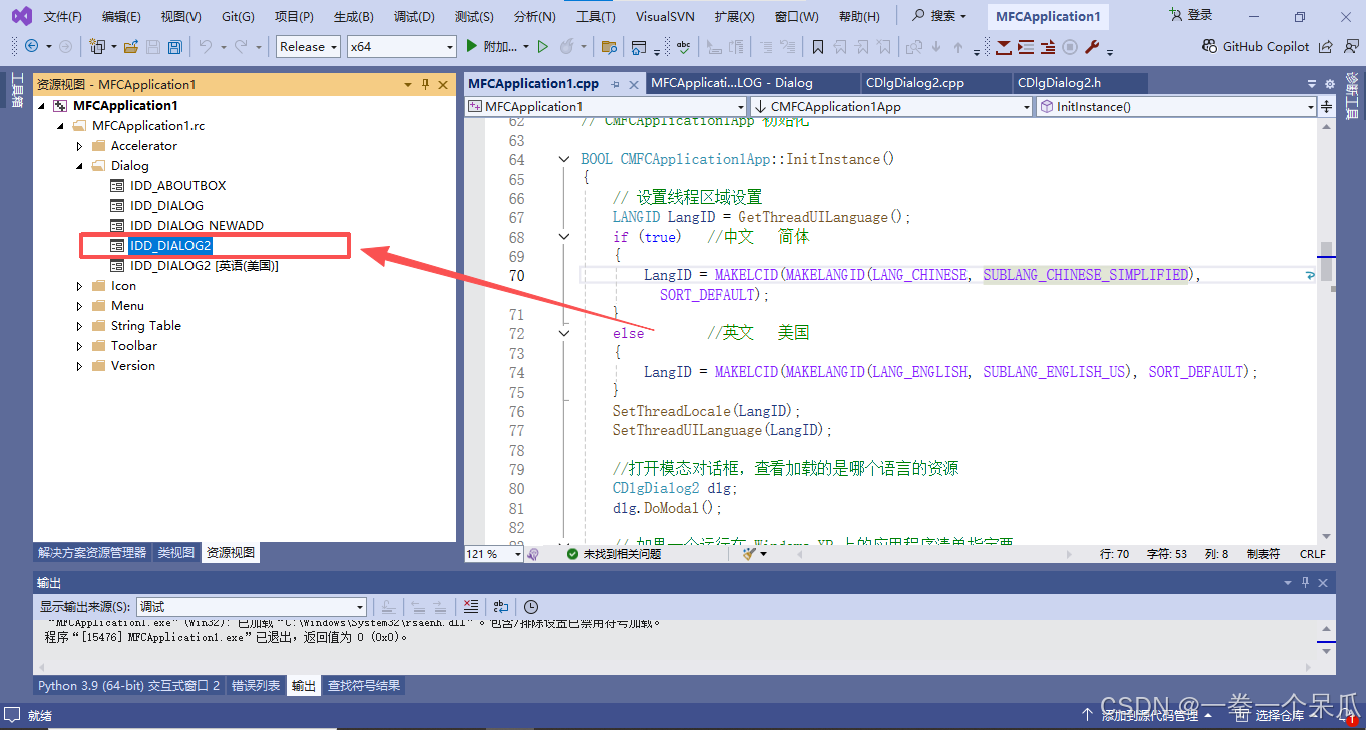
Task: Click the code cleanup broom icon
Action: coord(749,553)
